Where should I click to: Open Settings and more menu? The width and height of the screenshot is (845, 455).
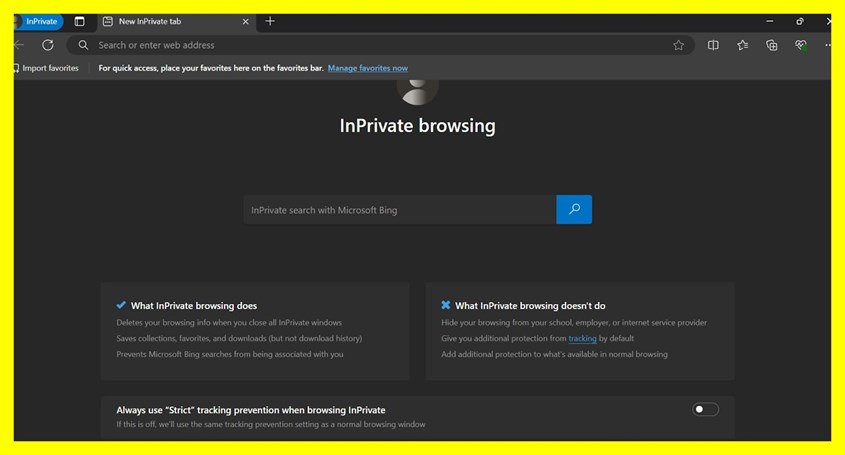(x=827, y=45)
